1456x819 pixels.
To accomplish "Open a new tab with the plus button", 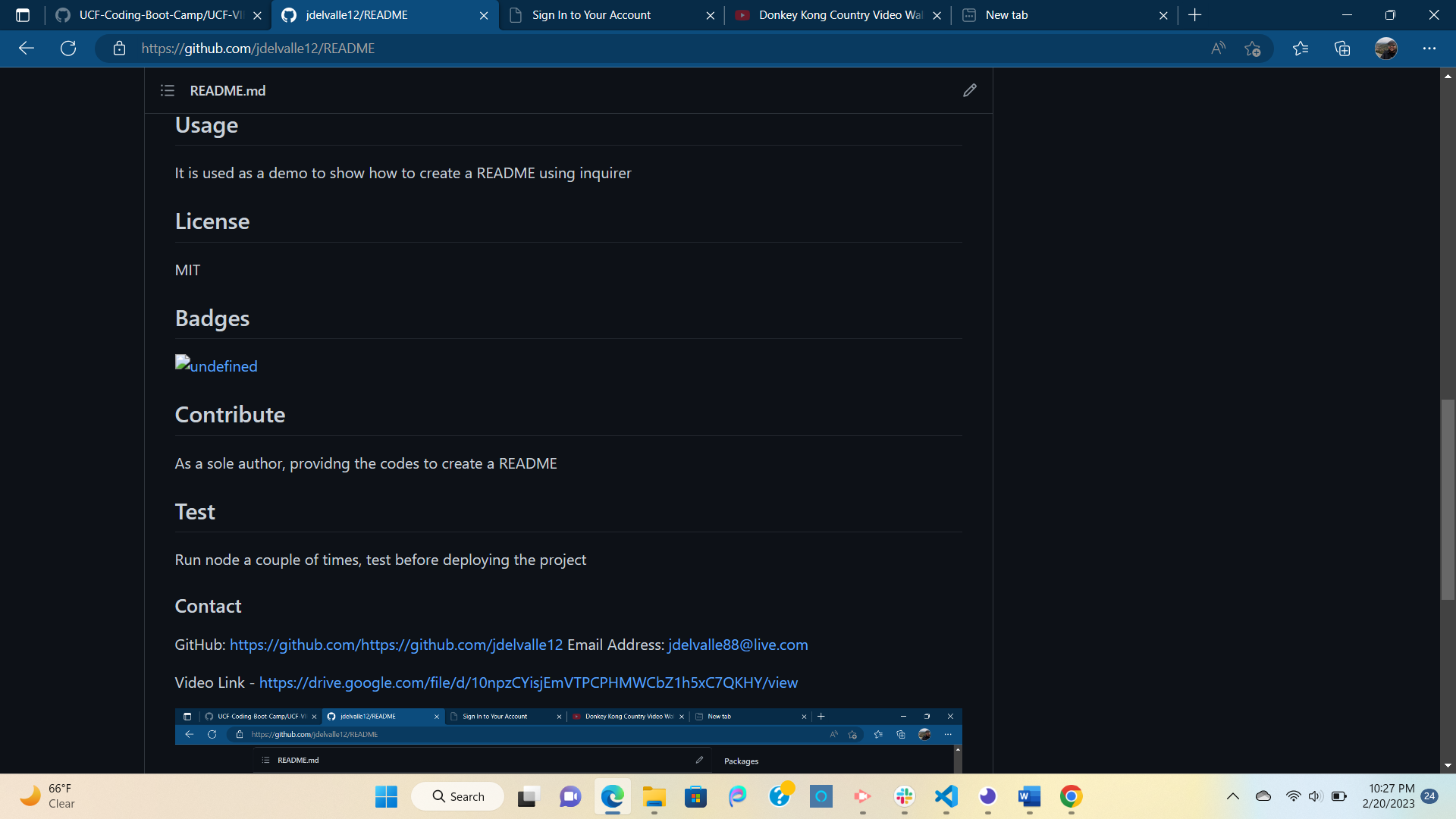I will coord(1194,15).
